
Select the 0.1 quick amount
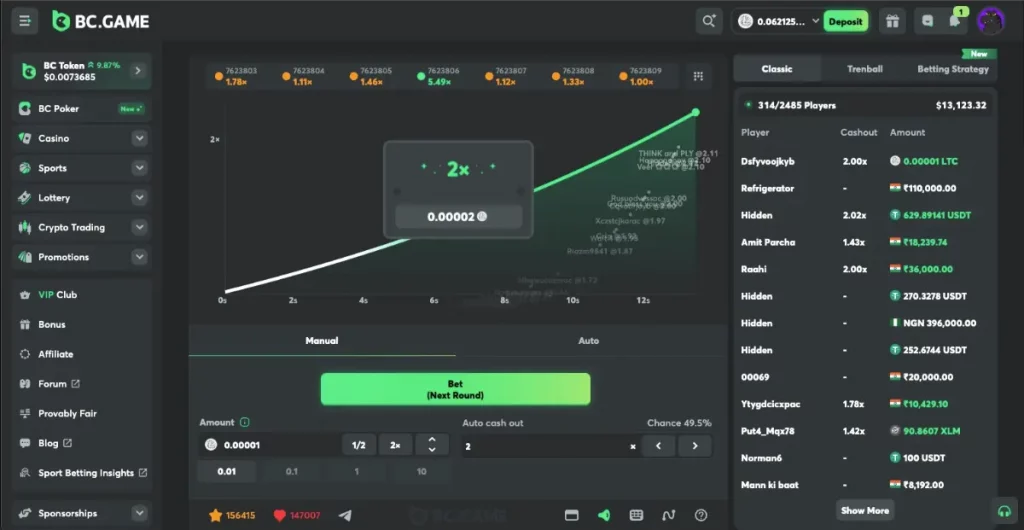[x=291, y=471]
